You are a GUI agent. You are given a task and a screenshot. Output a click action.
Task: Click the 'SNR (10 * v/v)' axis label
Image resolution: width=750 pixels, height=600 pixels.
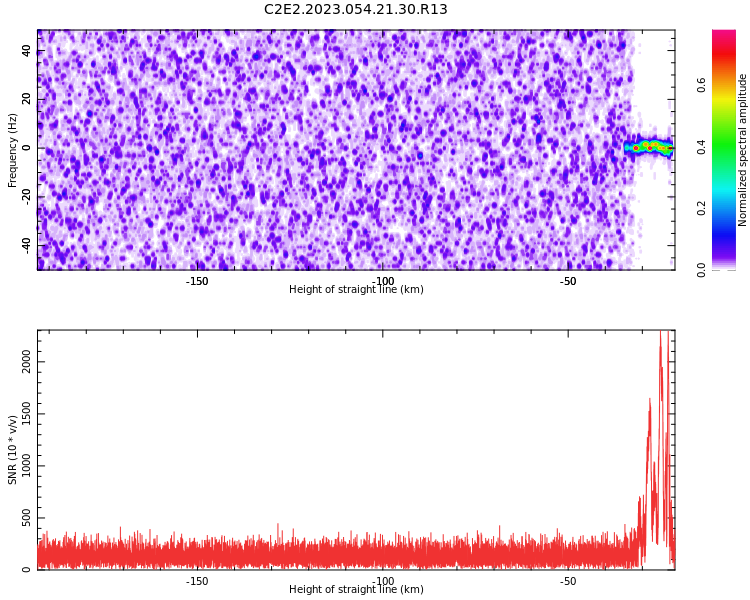click(12, 450)
